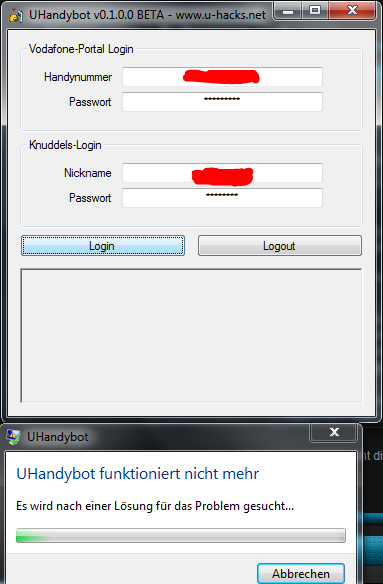Viewport: 383px width, 584px height.
Task: Focus the Vodafone-Portal Passwort field
Action: pyautogui.click(x=222, y=102)
